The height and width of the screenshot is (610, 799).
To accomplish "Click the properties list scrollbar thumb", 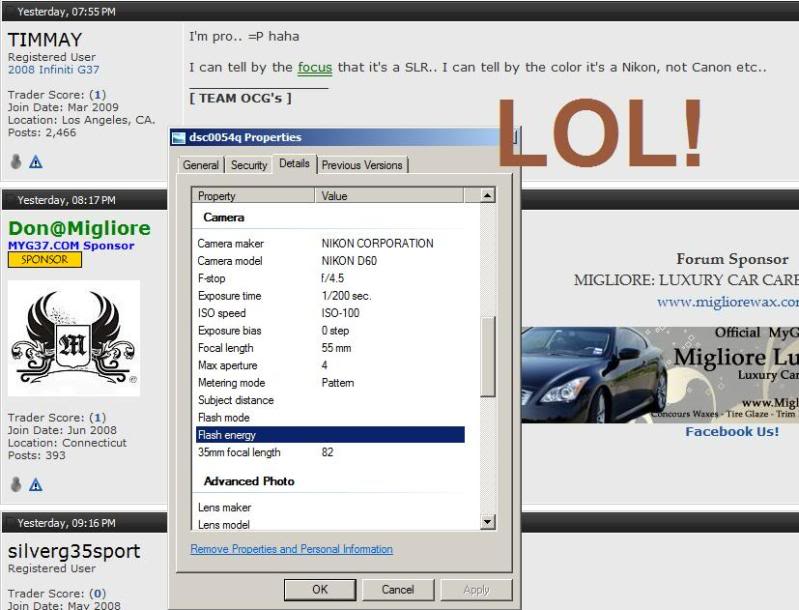I will coord(488,357).
